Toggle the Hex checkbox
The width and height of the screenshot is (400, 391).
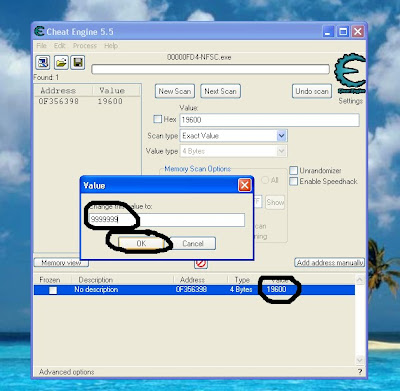tap(157, 119)
